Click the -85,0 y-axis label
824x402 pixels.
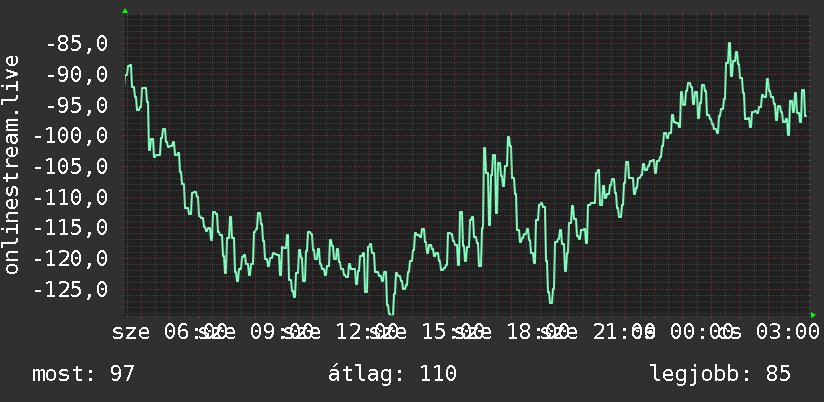pos(77,44)
